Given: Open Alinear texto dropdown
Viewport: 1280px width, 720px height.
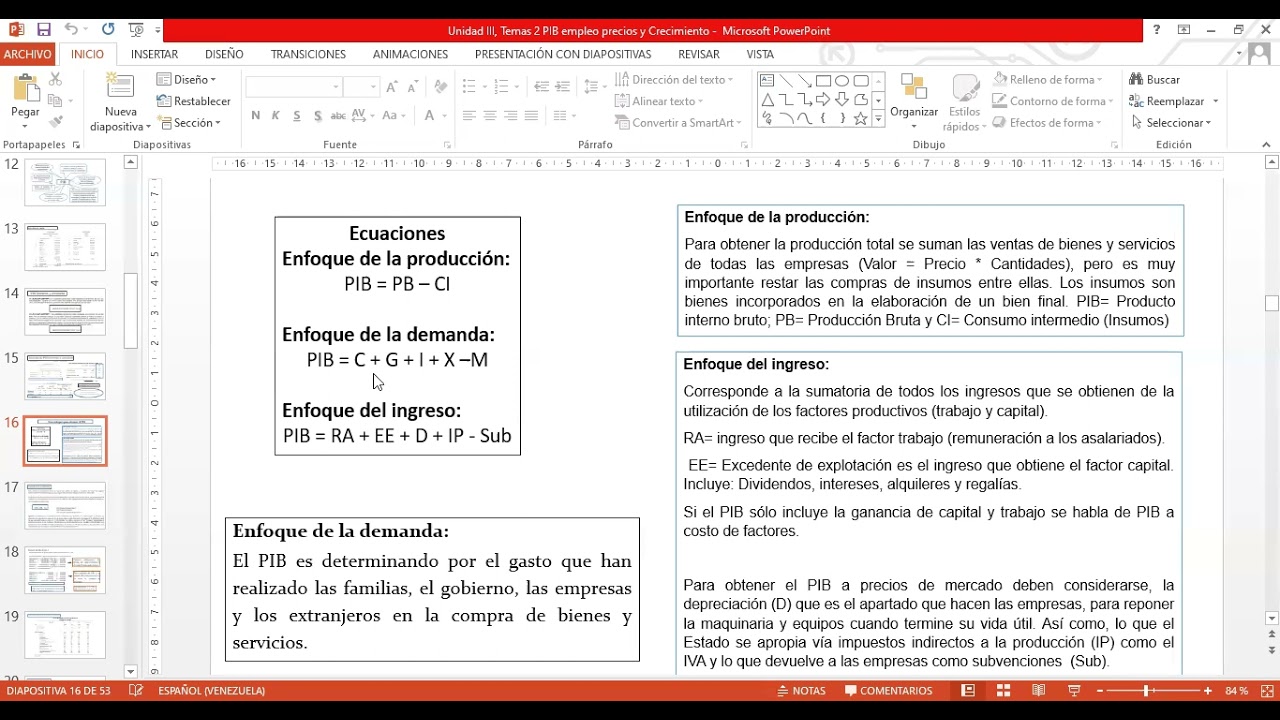Looking at the screenshot, I should click(659, 101).
